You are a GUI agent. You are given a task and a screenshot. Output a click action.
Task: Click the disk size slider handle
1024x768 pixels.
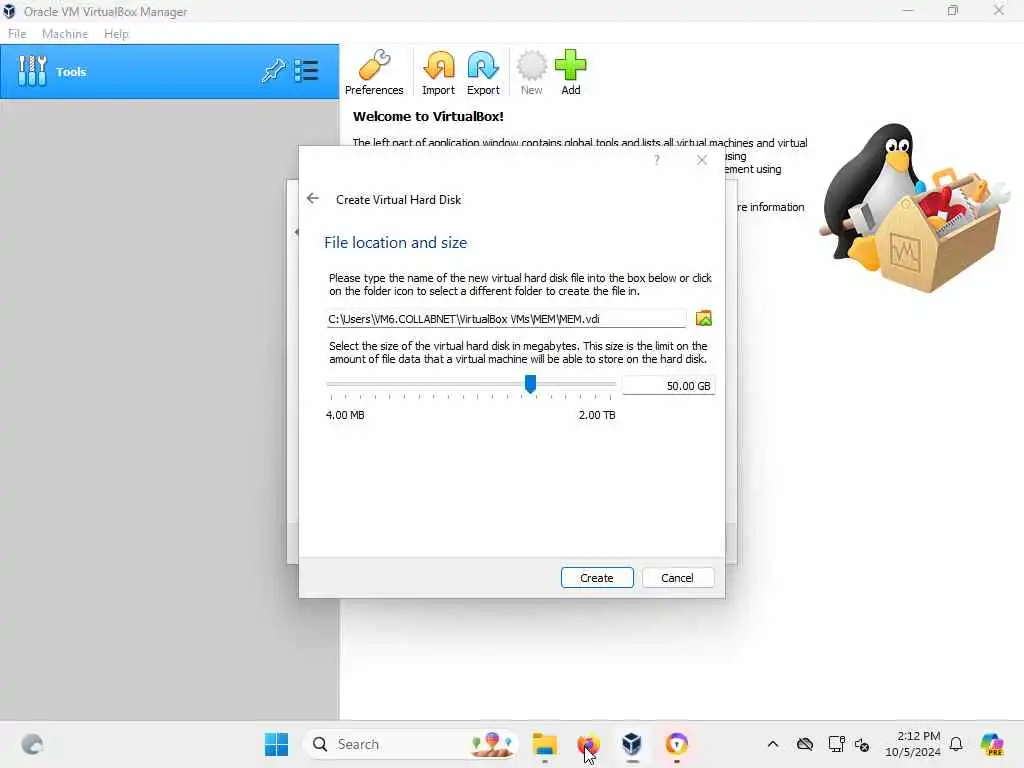pos(530,384)
